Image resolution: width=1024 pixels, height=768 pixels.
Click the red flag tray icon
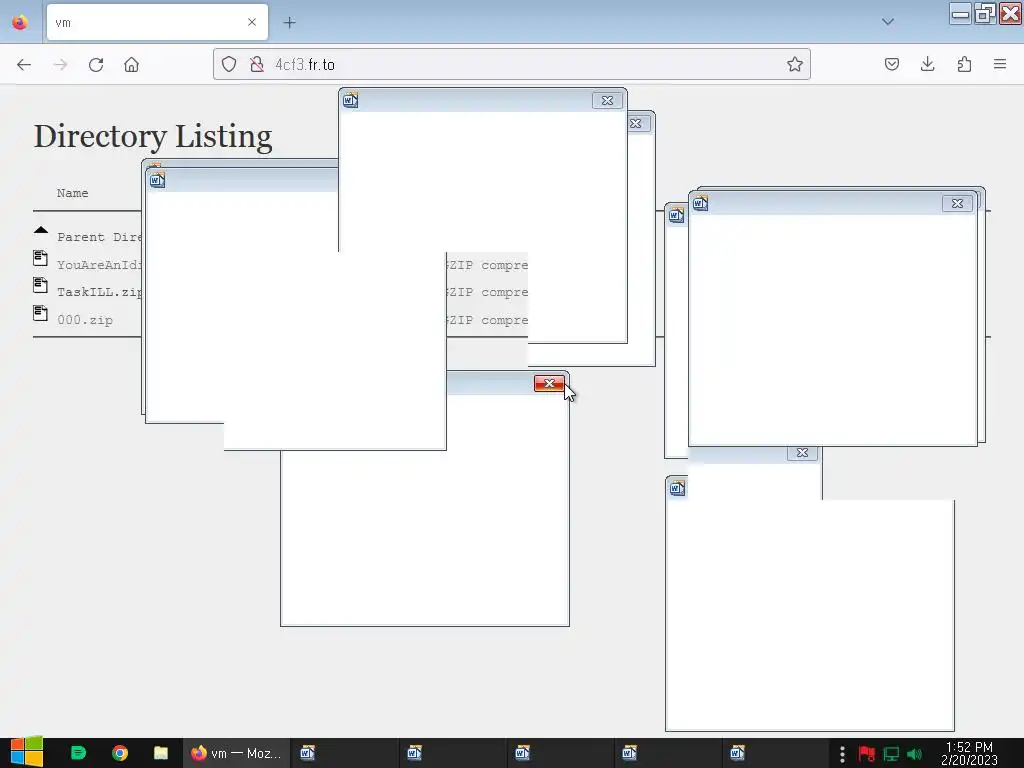coord(867,754)
